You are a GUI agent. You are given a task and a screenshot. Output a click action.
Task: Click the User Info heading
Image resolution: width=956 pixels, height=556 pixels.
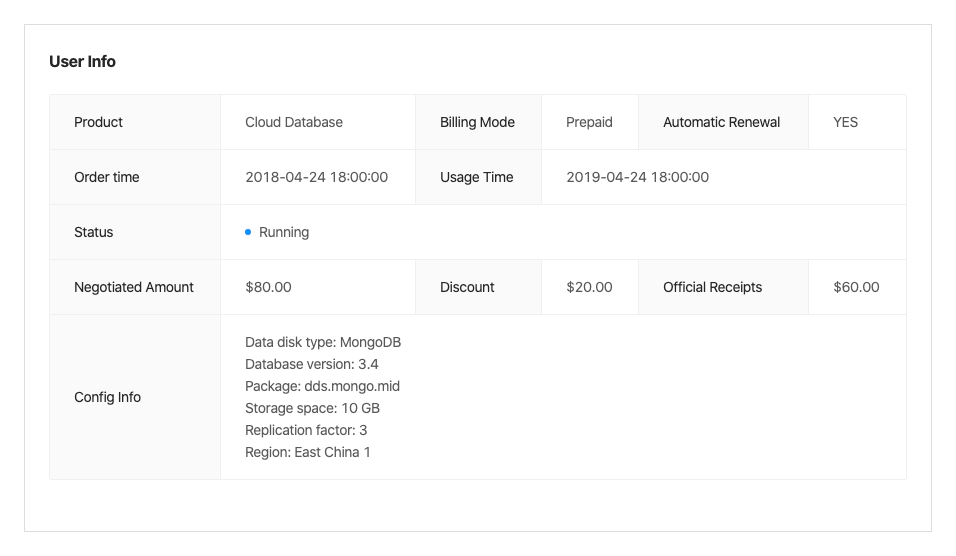tap(82, 62)
